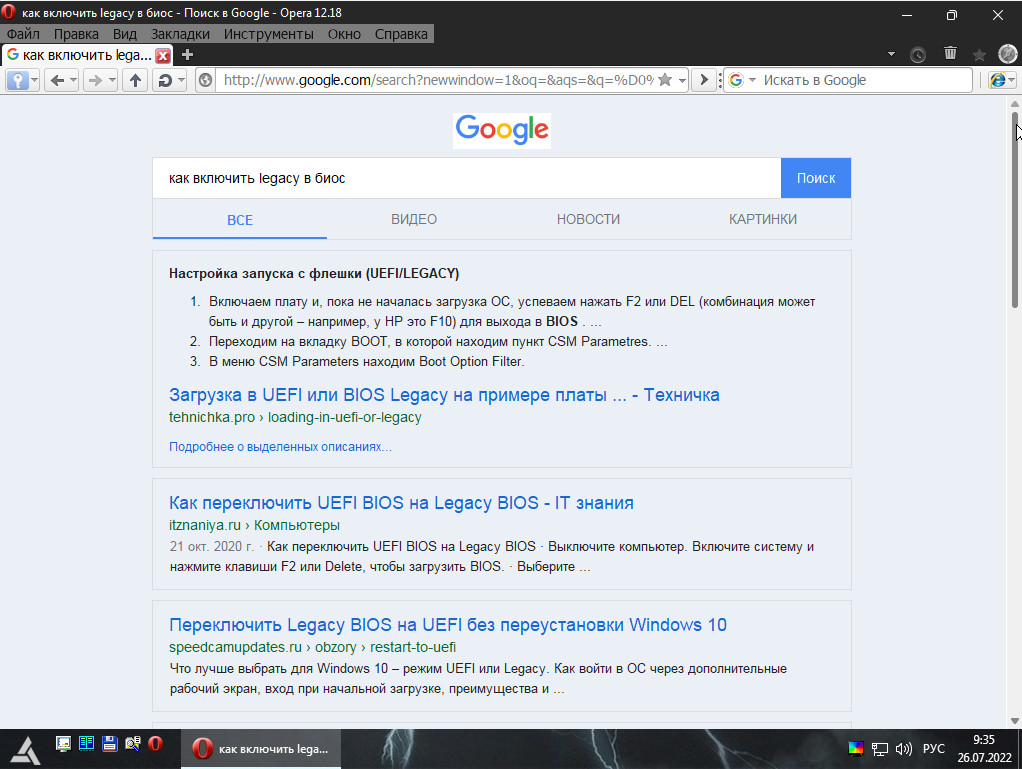Open the Файл menu
The image size is (1022, 769).
23,34
